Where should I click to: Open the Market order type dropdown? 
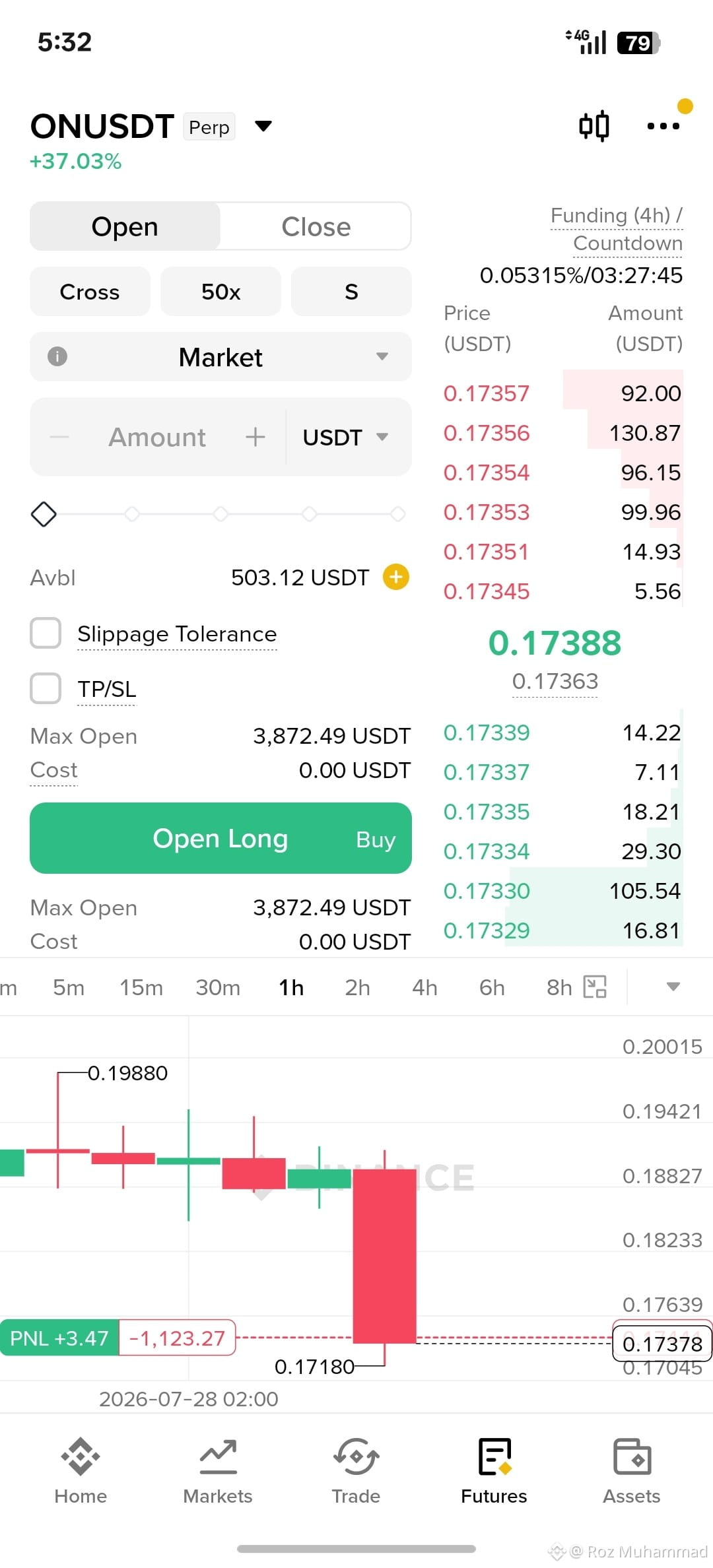click(221, 356)
